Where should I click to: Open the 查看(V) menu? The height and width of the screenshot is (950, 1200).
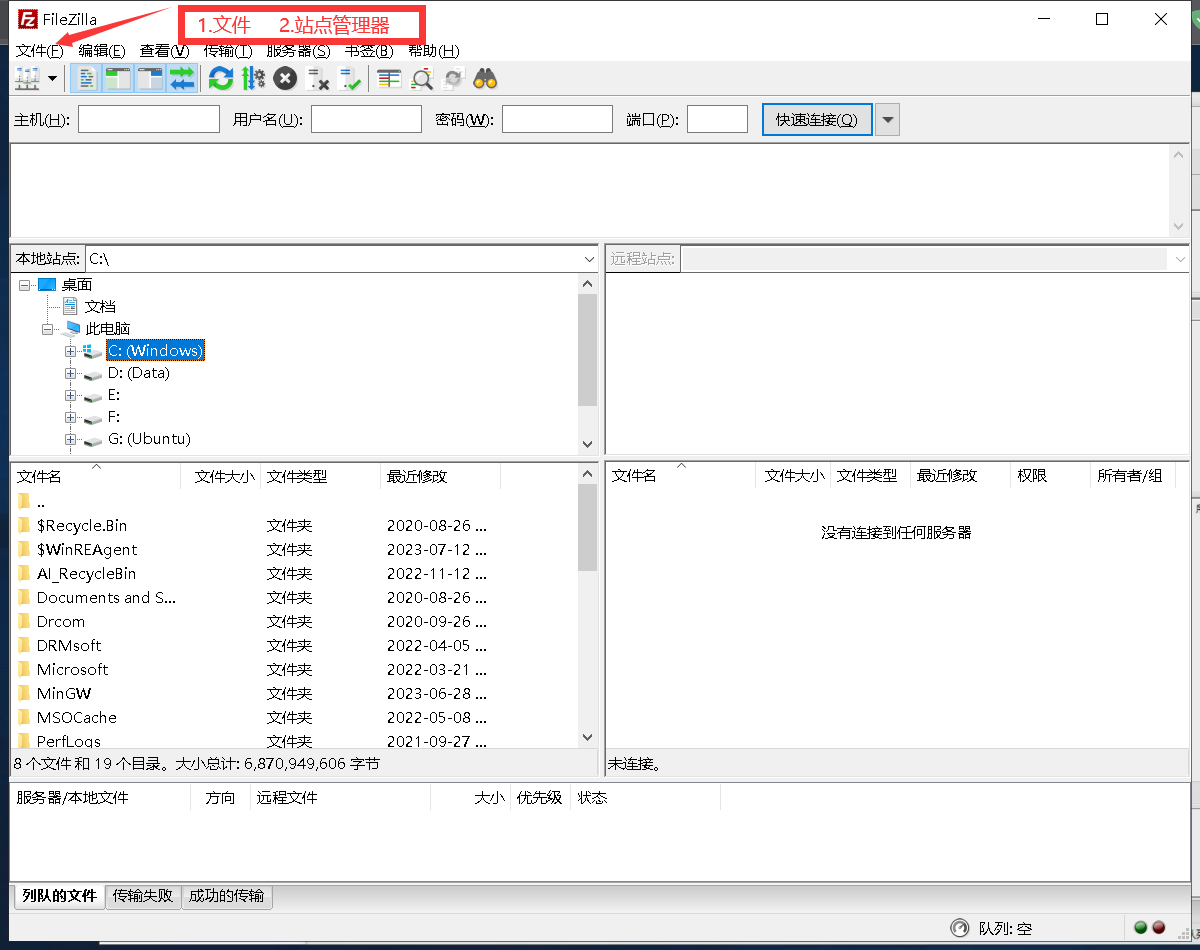(164, 51)
